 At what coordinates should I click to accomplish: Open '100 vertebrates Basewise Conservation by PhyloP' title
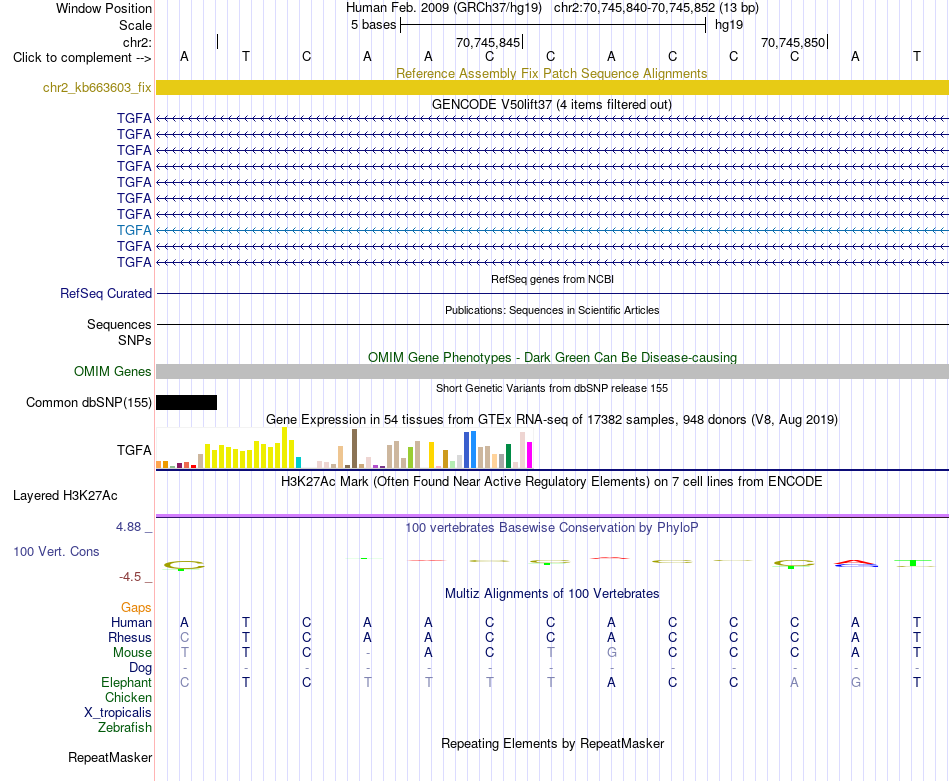pos(551,528)
